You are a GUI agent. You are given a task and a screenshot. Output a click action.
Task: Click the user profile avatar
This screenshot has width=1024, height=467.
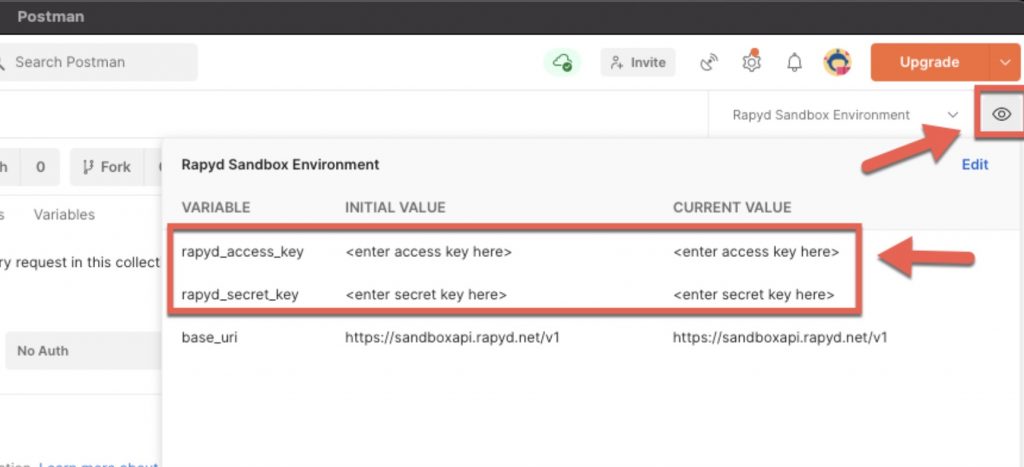[x=837, y=62]
